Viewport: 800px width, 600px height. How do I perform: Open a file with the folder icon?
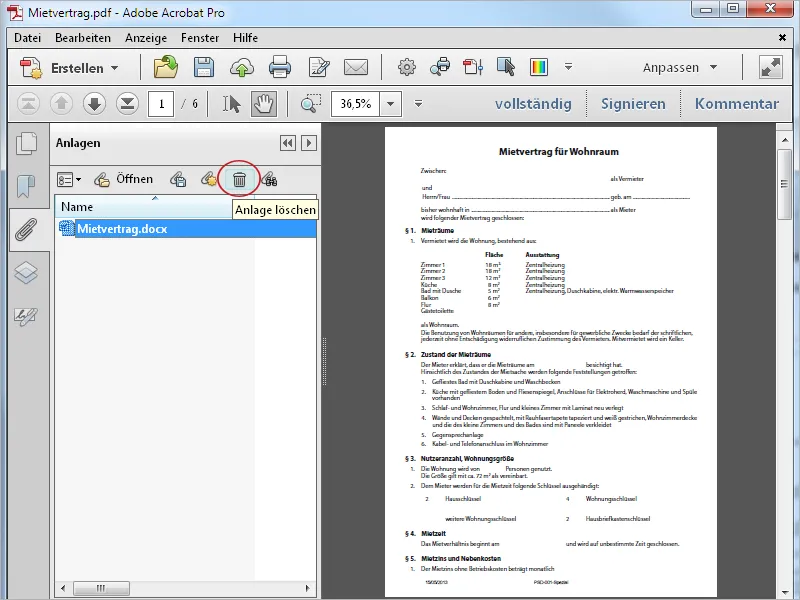(x=166, y=67)
